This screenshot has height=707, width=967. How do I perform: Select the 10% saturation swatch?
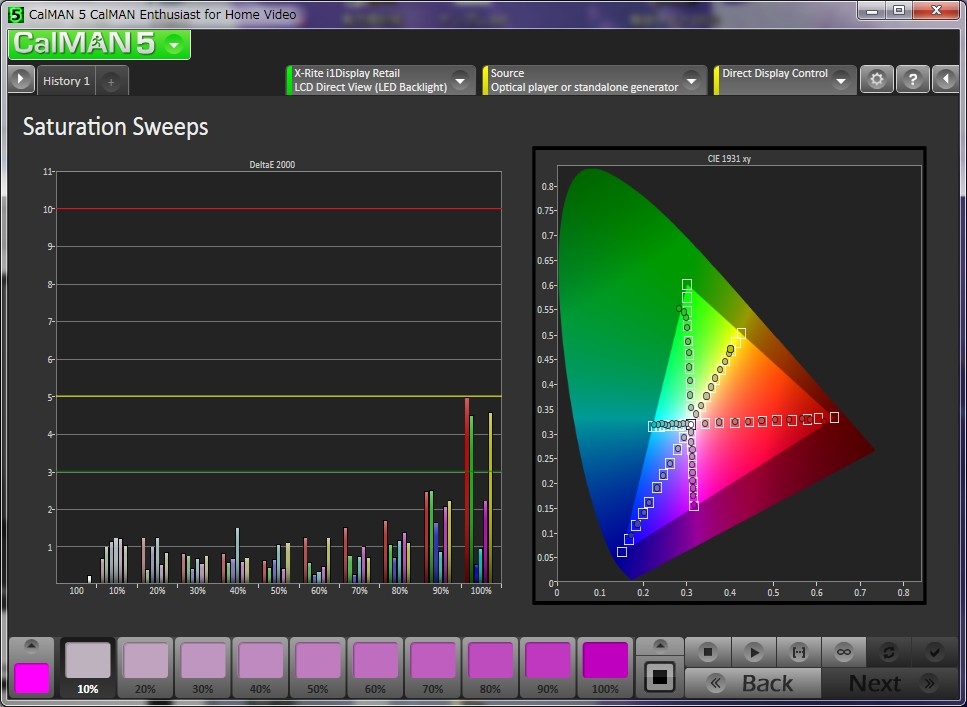(88, 667)
